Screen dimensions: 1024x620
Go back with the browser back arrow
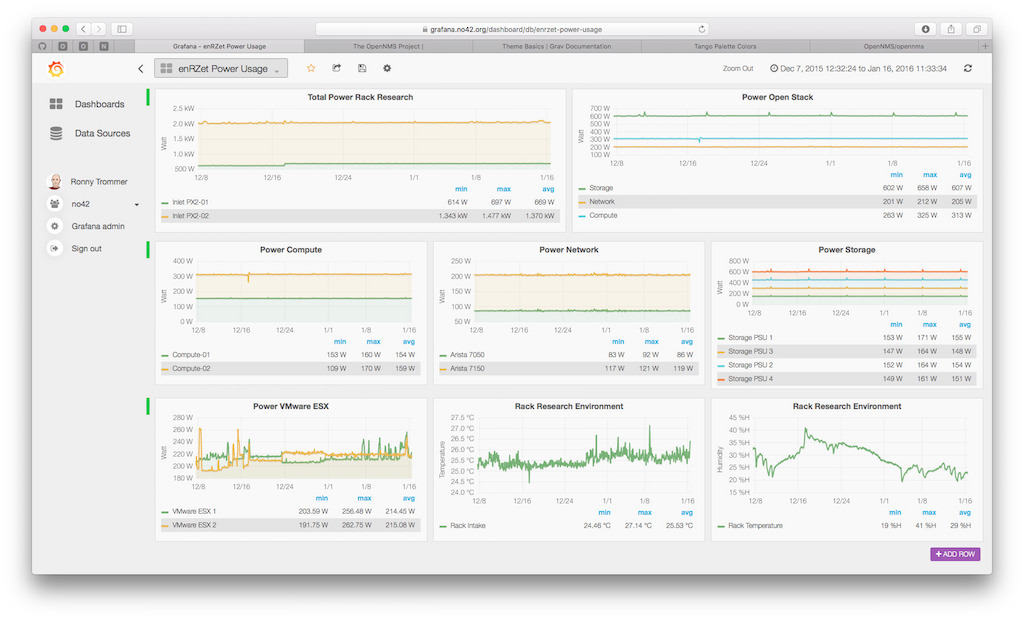click(83, 29)
